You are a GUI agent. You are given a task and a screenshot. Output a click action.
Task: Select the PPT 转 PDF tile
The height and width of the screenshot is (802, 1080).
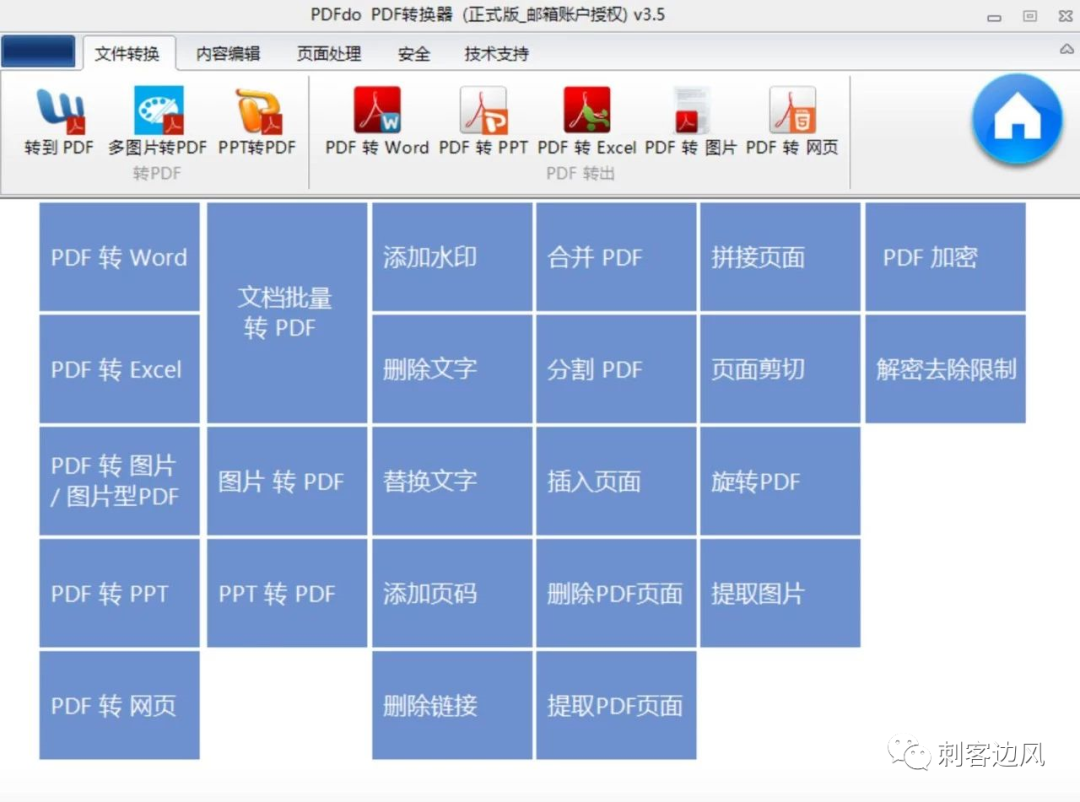tap(287, 593)
